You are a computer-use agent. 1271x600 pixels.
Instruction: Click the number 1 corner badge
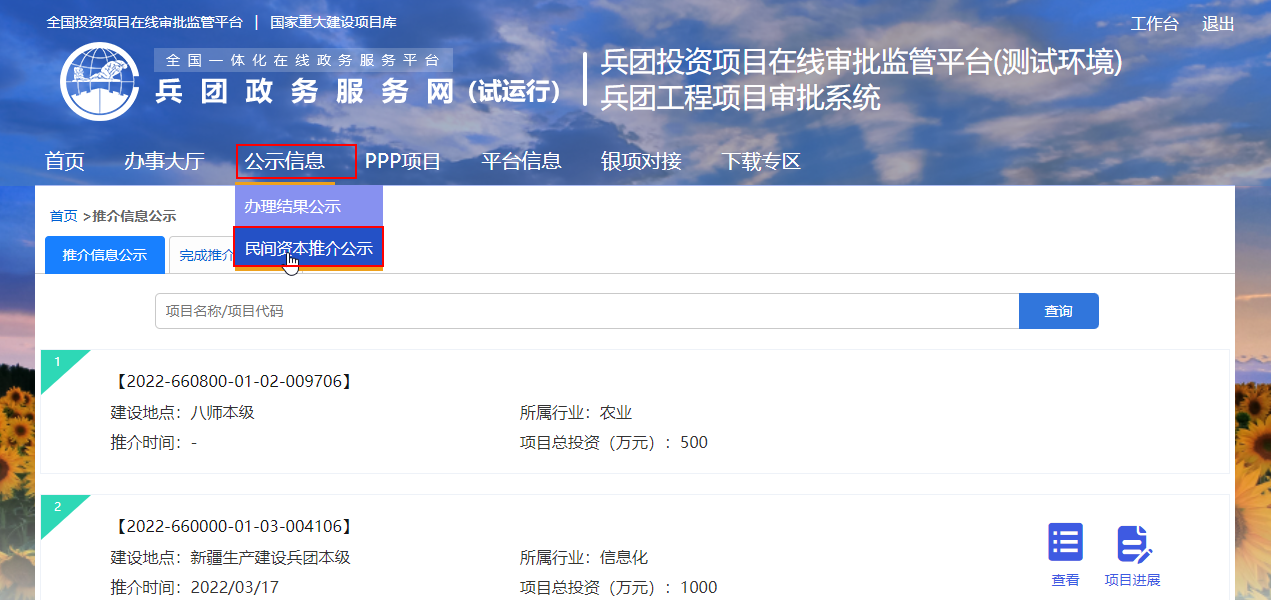(x=58, y=362)
